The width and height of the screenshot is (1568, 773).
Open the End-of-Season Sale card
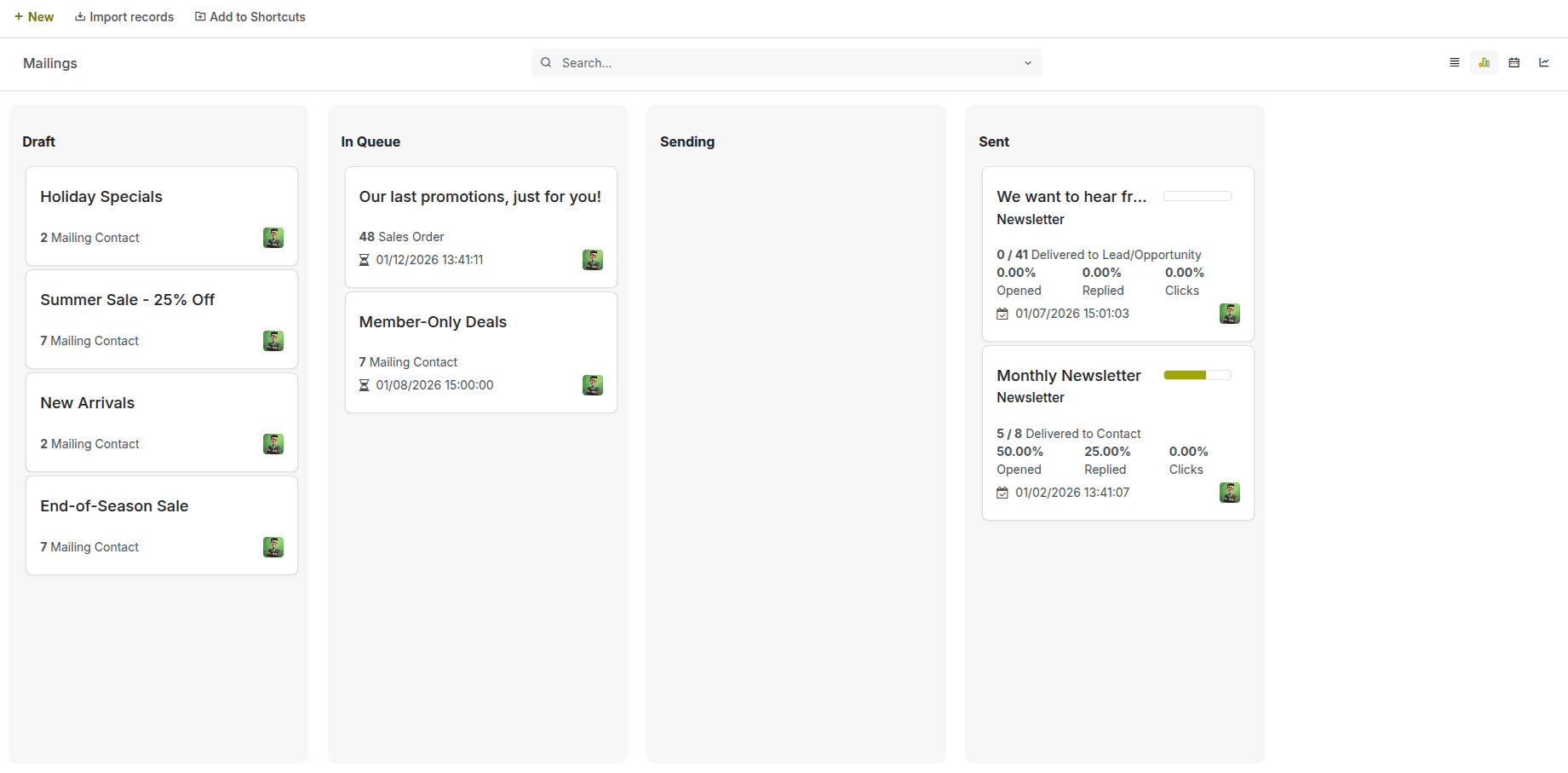point(114,505)
